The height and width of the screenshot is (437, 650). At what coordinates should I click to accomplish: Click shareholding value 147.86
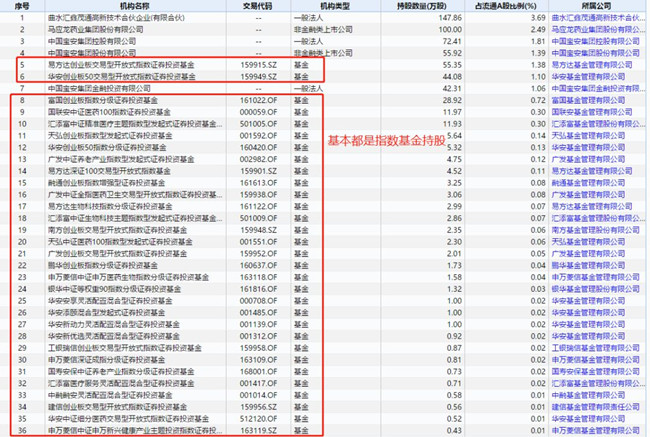tap(450, 18)
